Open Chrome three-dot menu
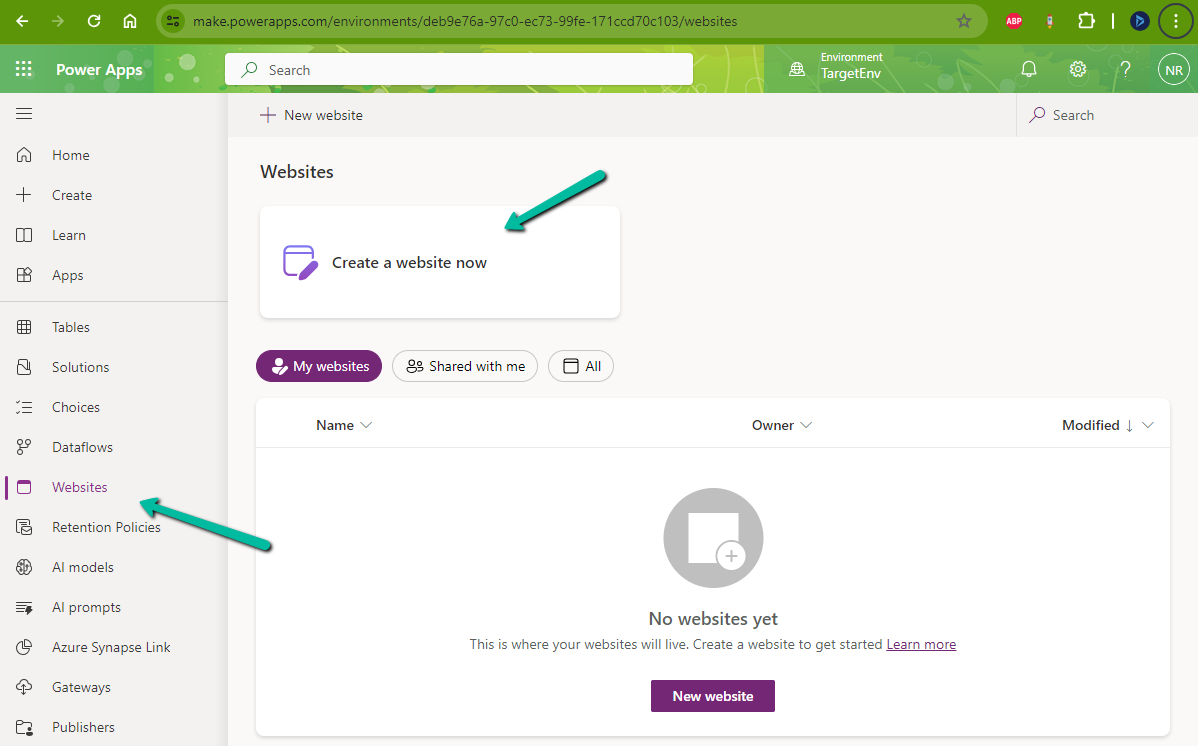 tap(1175, 21)
